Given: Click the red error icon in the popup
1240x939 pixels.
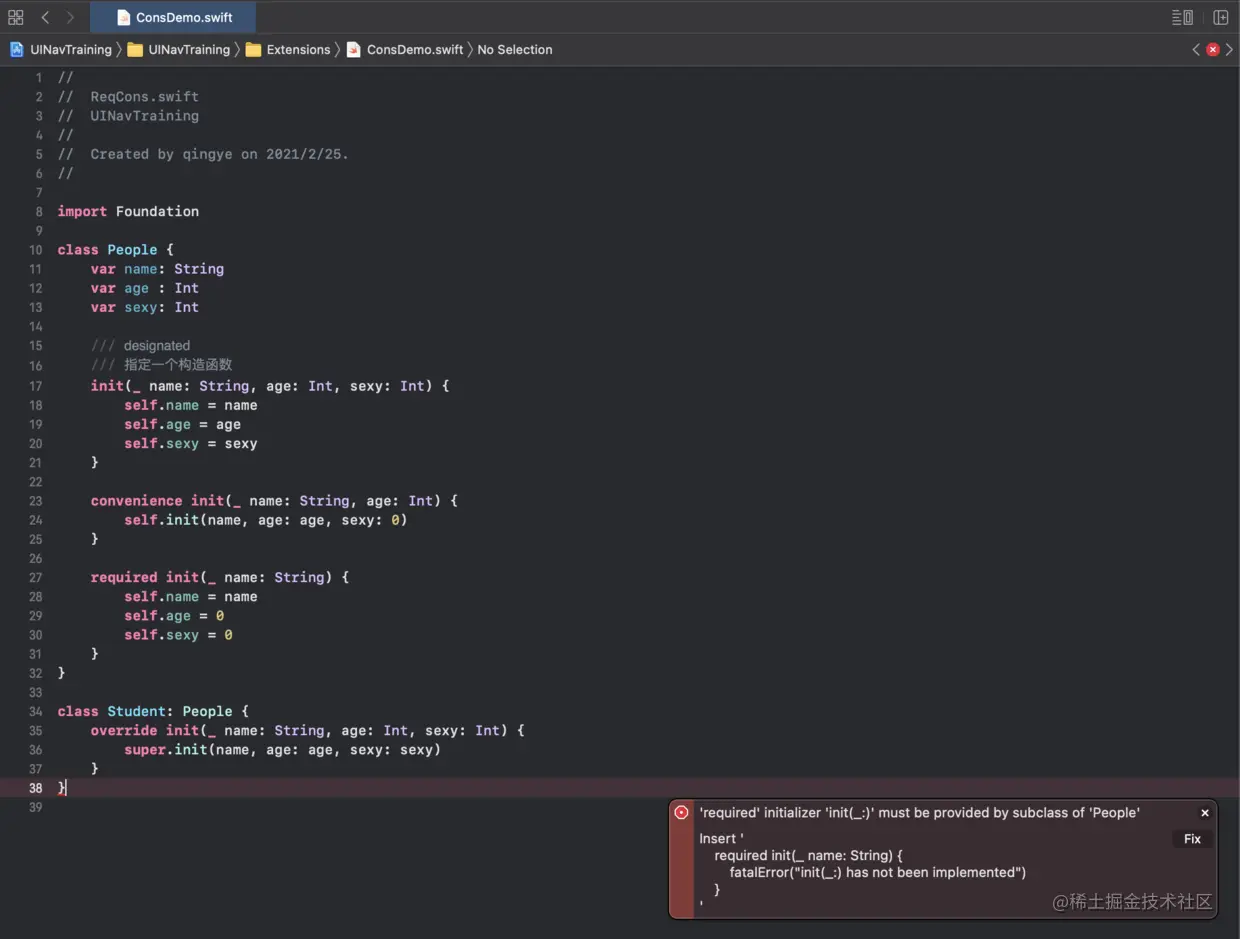Looking at the screenshot, I should click(x=681, y=813).
